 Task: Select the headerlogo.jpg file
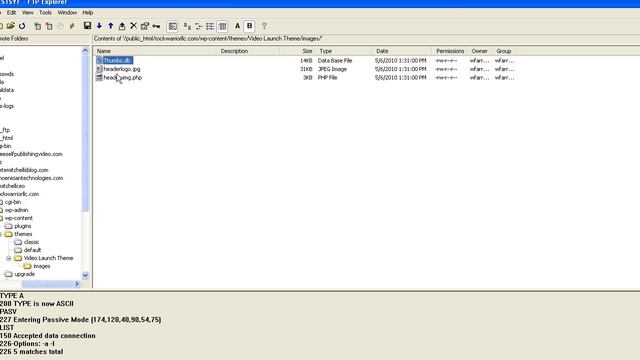tap(122, 69)
